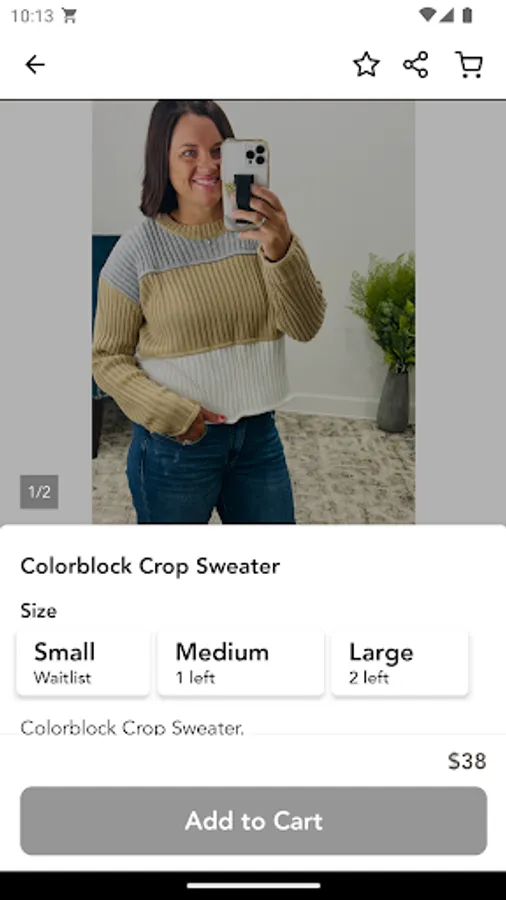Image resolution: width=506 pixels, height=900 pixels.
Task: Tap the Wi-Fi status icon
Action: click(x=427, y=15)
